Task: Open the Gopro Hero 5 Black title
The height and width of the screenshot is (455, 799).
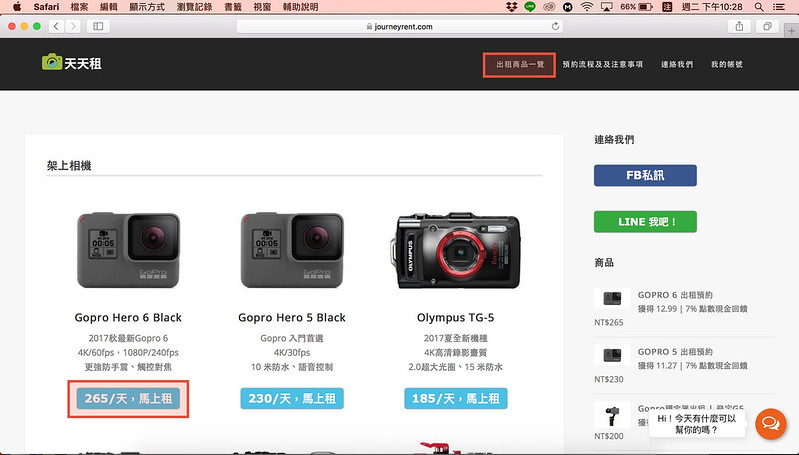Action: coord(292,317)
